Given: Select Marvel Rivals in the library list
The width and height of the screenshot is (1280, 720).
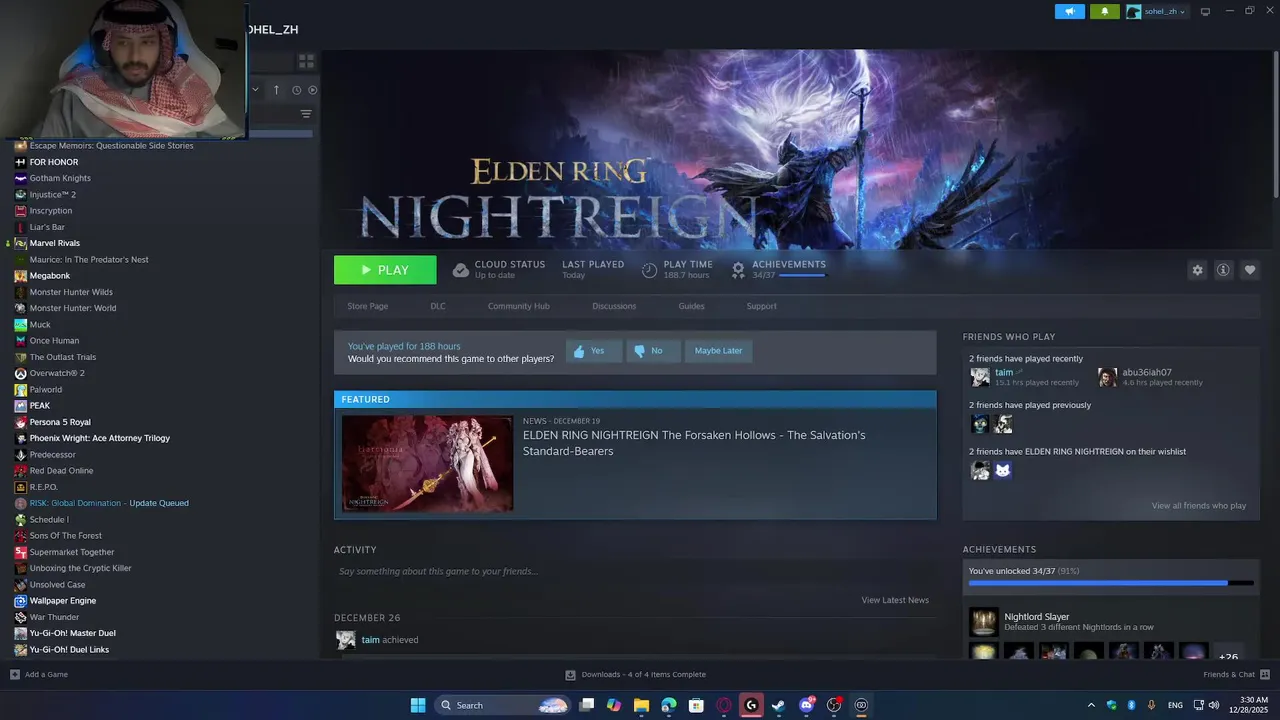Looking at the screenshot, I should pyautogui.click(x=55, y=243).
